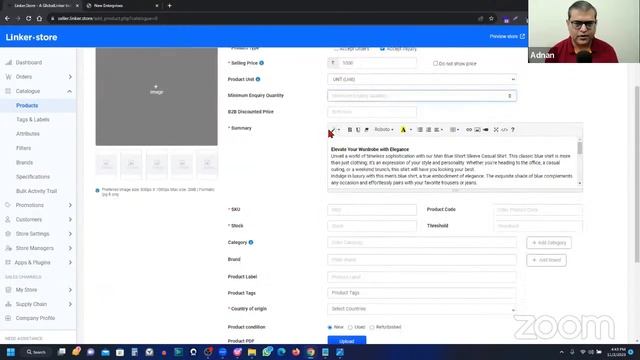This screenshot has height=360, width=640.
Task: Open the highlight color dropdown arrow
Action: tap(411, 130)
